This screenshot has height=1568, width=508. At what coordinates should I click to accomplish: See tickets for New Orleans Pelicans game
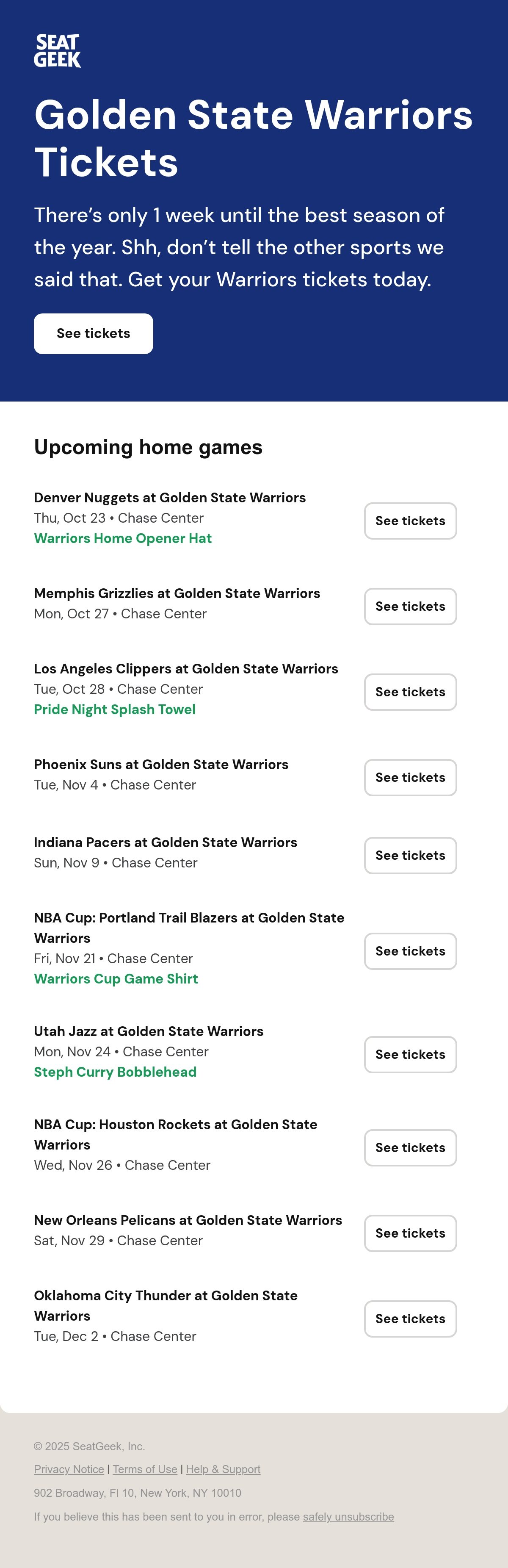click(410, 1233)
